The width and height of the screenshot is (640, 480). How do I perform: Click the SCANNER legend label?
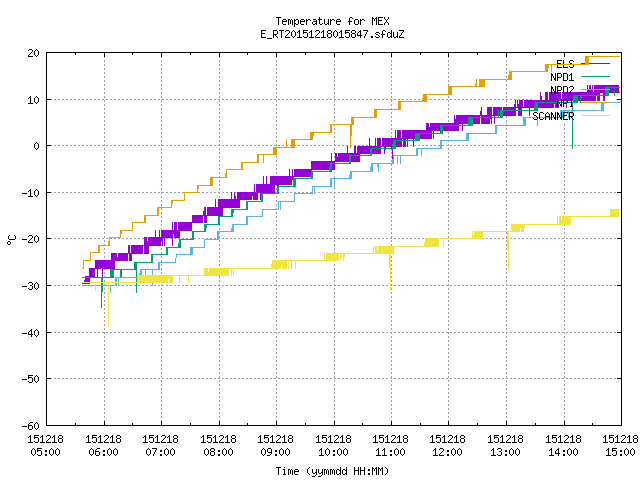click(x=553, y=116)
